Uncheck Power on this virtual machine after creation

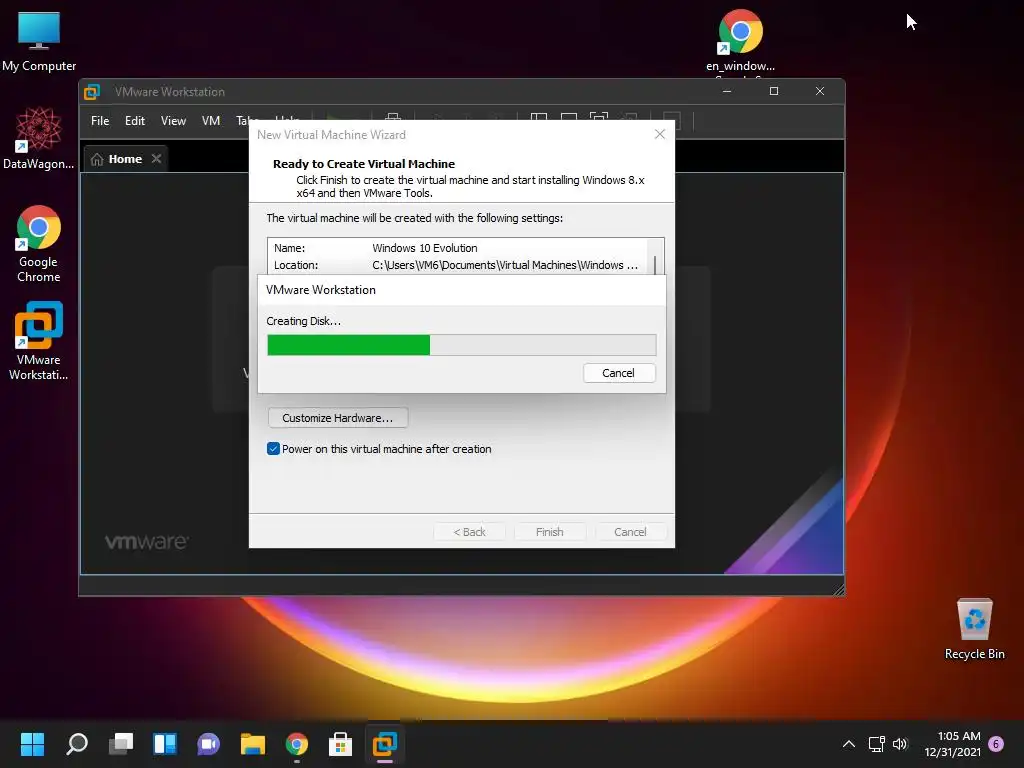coord(273,449)
